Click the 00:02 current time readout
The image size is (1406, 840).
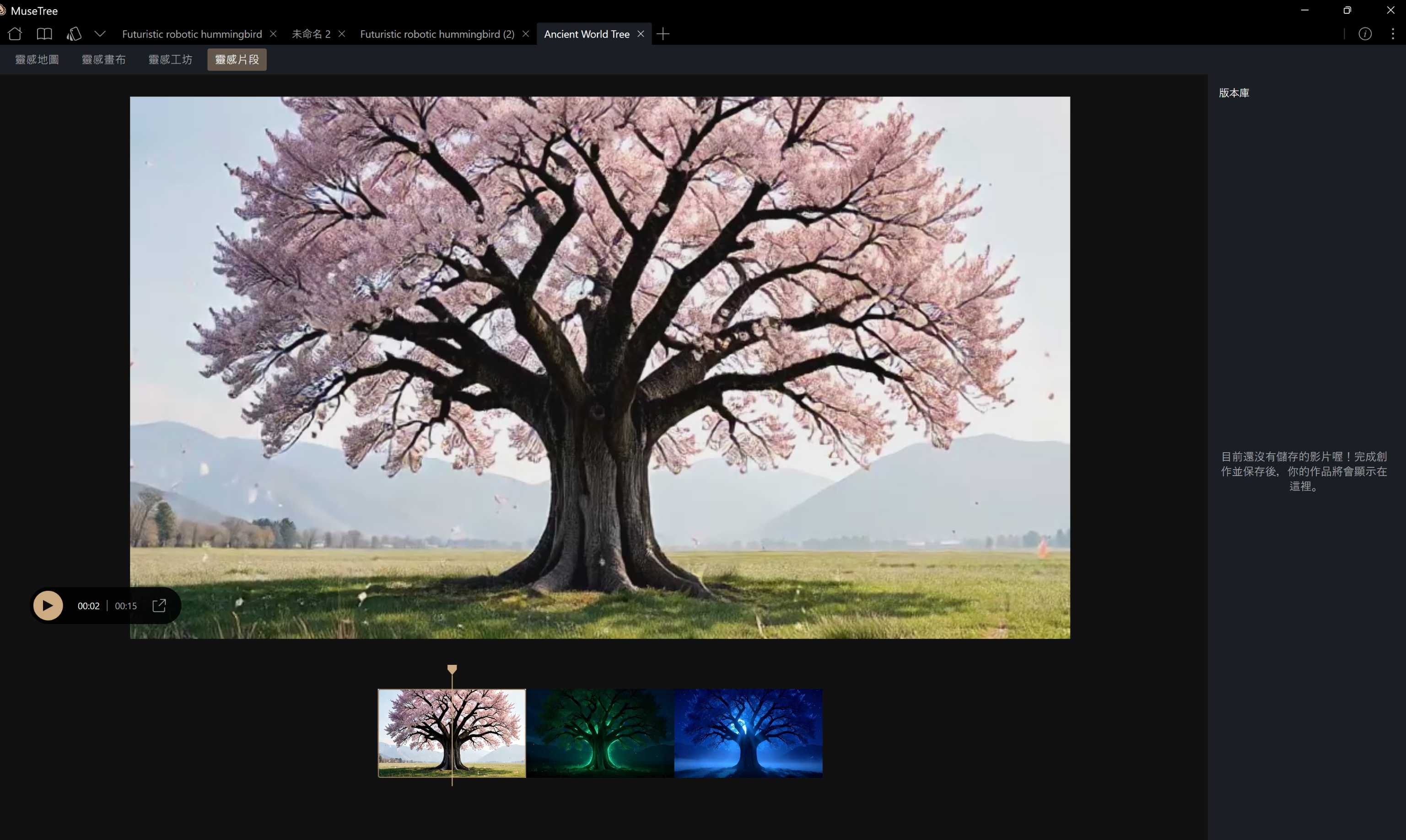tap(88, 606)
